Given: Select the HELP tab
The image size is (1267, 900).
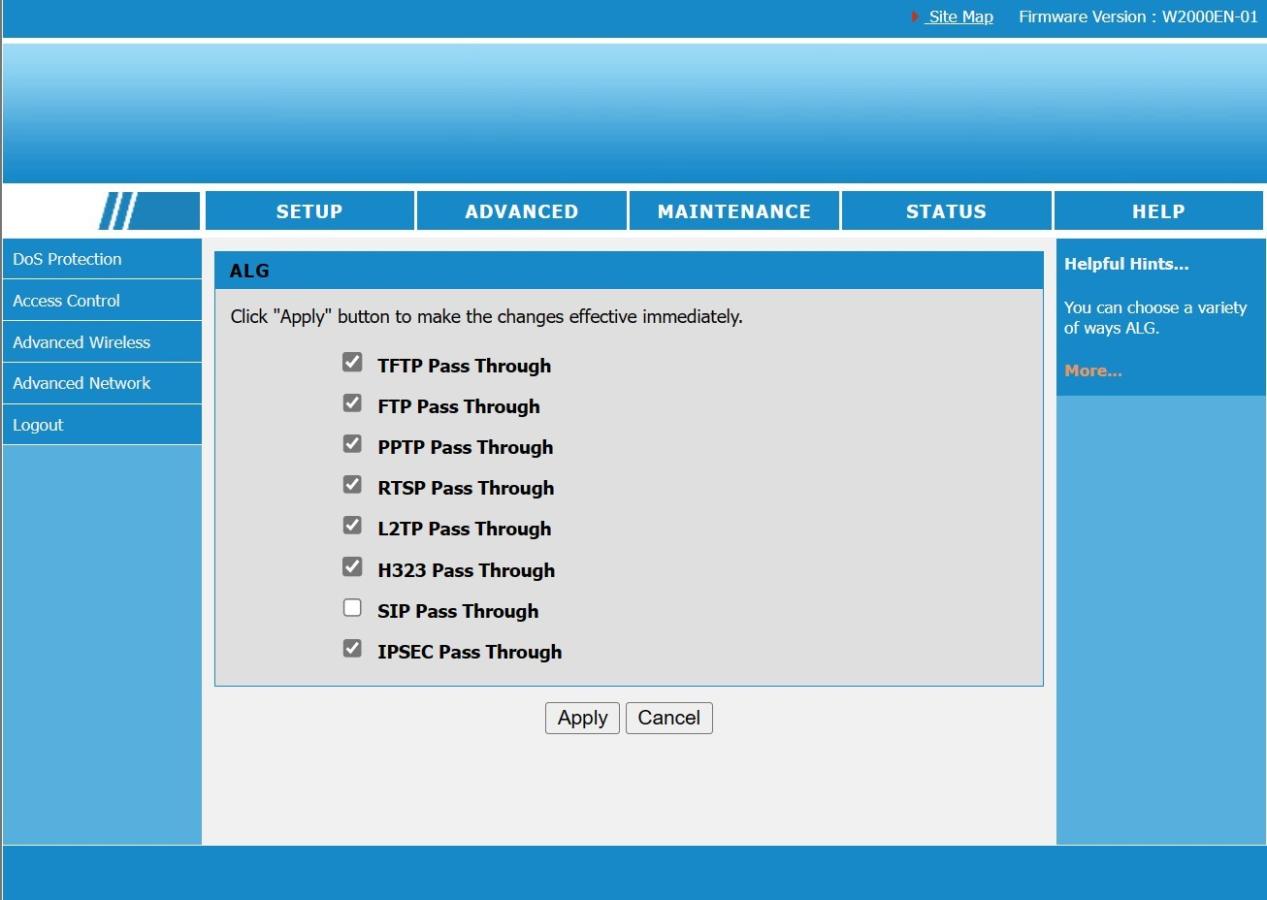Looking at the screenshot, I should (x=1158, y=211).
